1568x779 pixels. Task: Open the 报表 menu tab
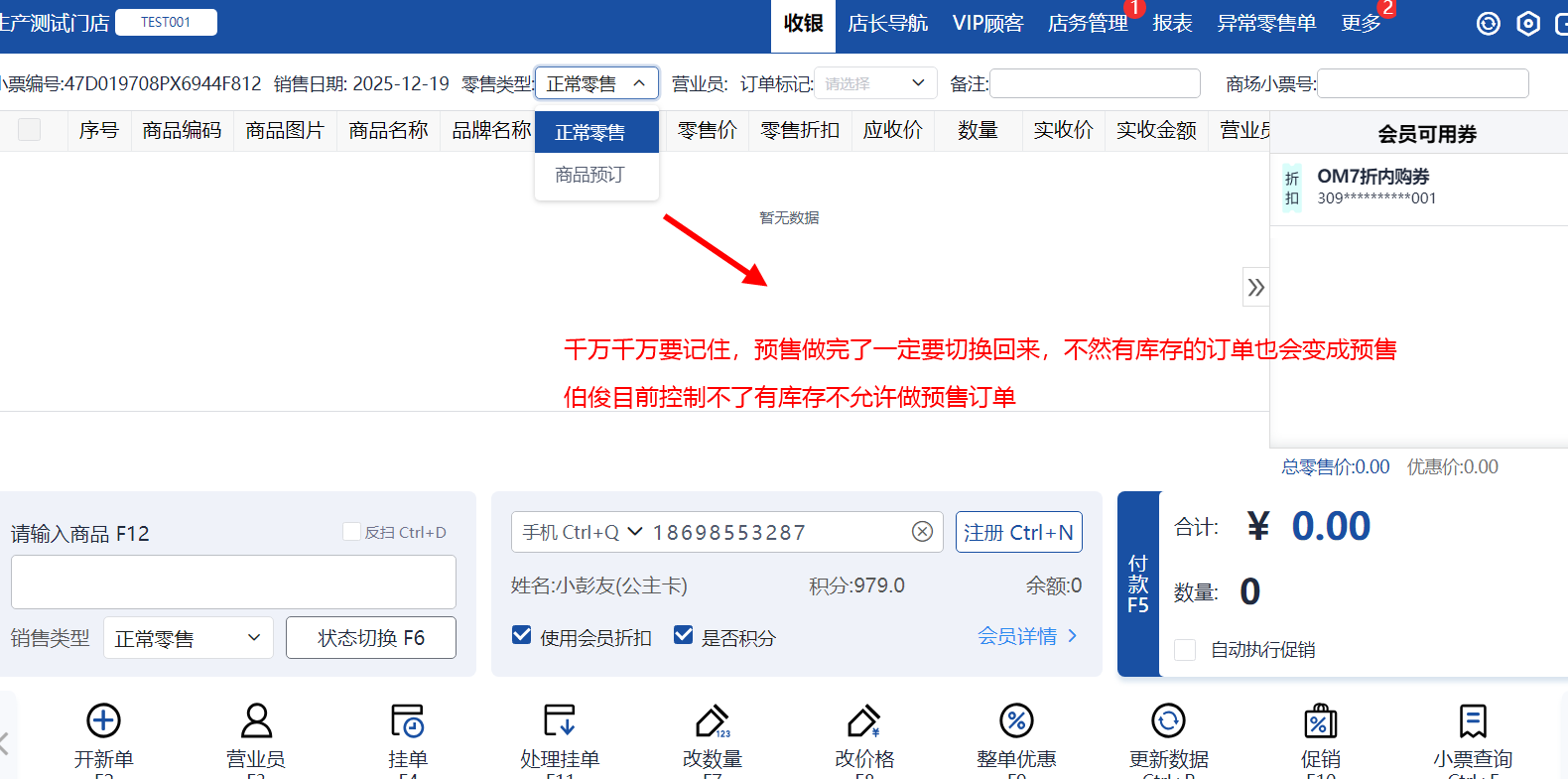[1172, 24]
